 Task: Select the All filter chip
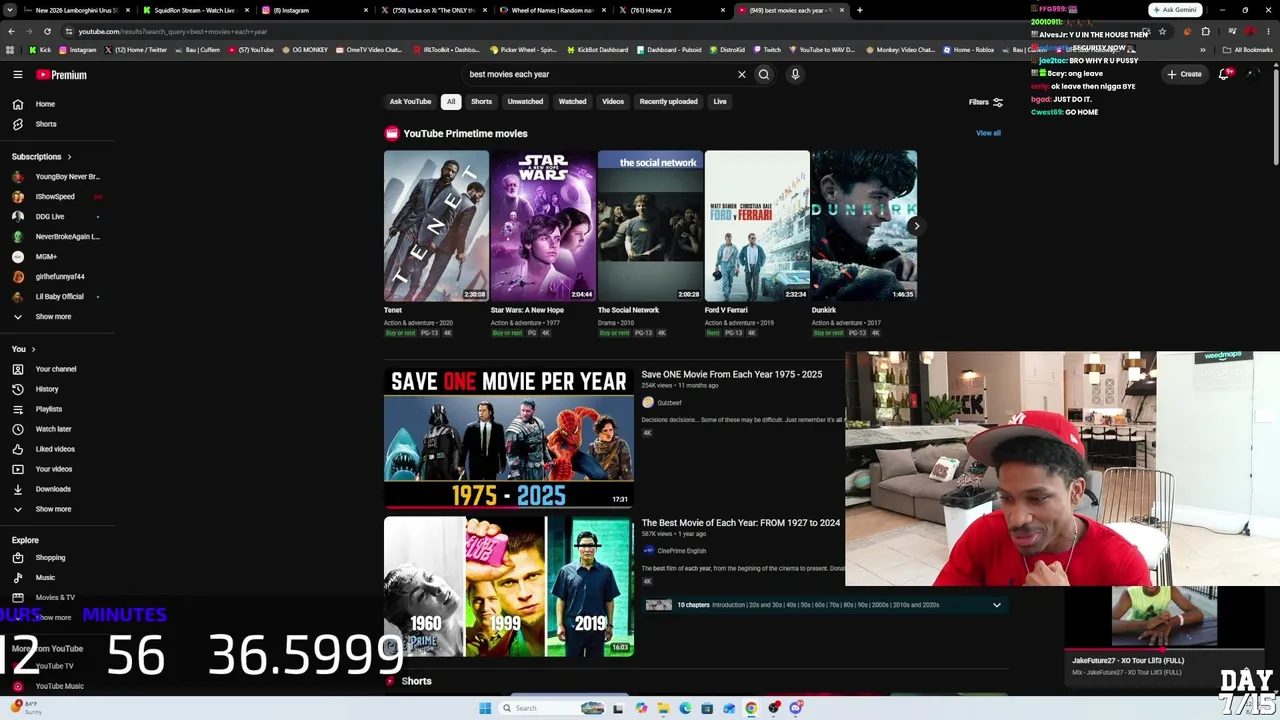[451, 101]
